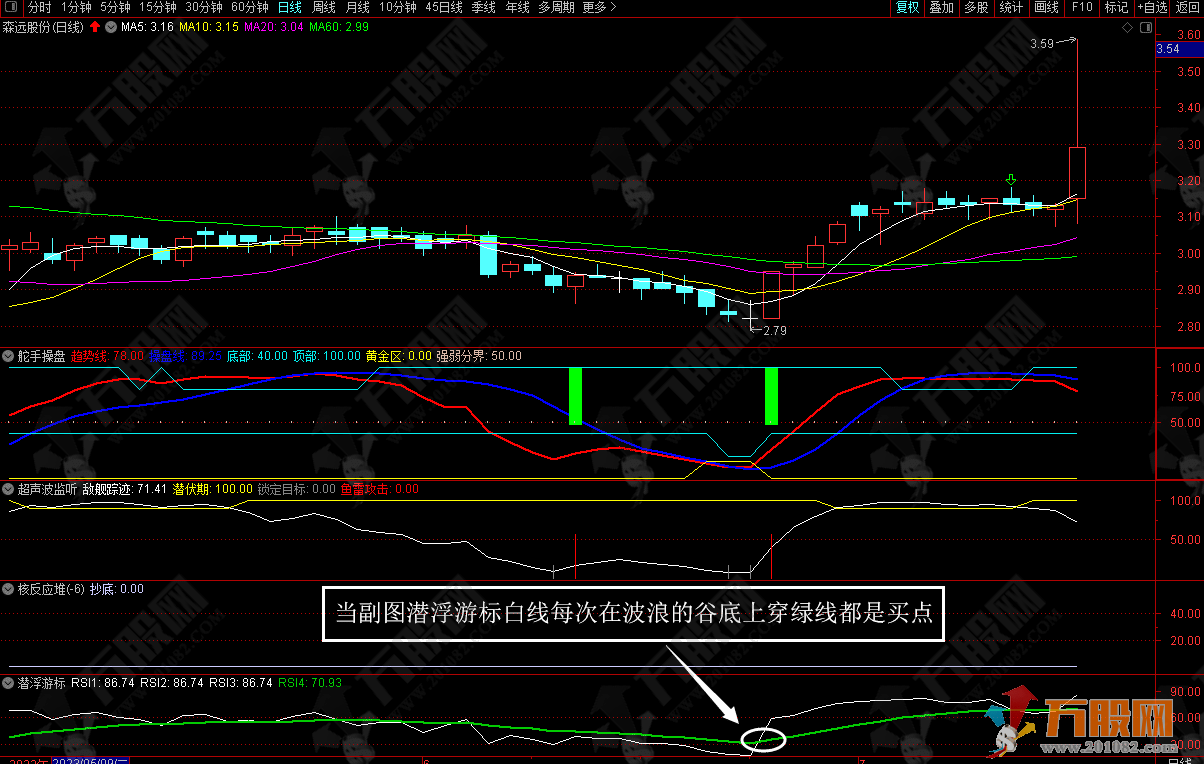The image size is (1204, 764).
Task: Expand the 潜浮游标 indicator dropdown
Action: pyautogui.click(x=8, y=683)
